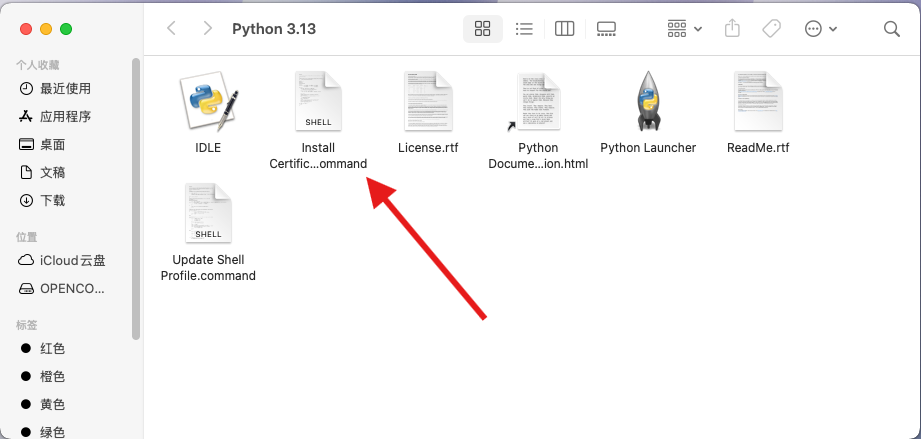Image resolution: width=921 pixels, height=439 pixels.
Task: Select the Install Certificates.command file
Action: [318, 102]
